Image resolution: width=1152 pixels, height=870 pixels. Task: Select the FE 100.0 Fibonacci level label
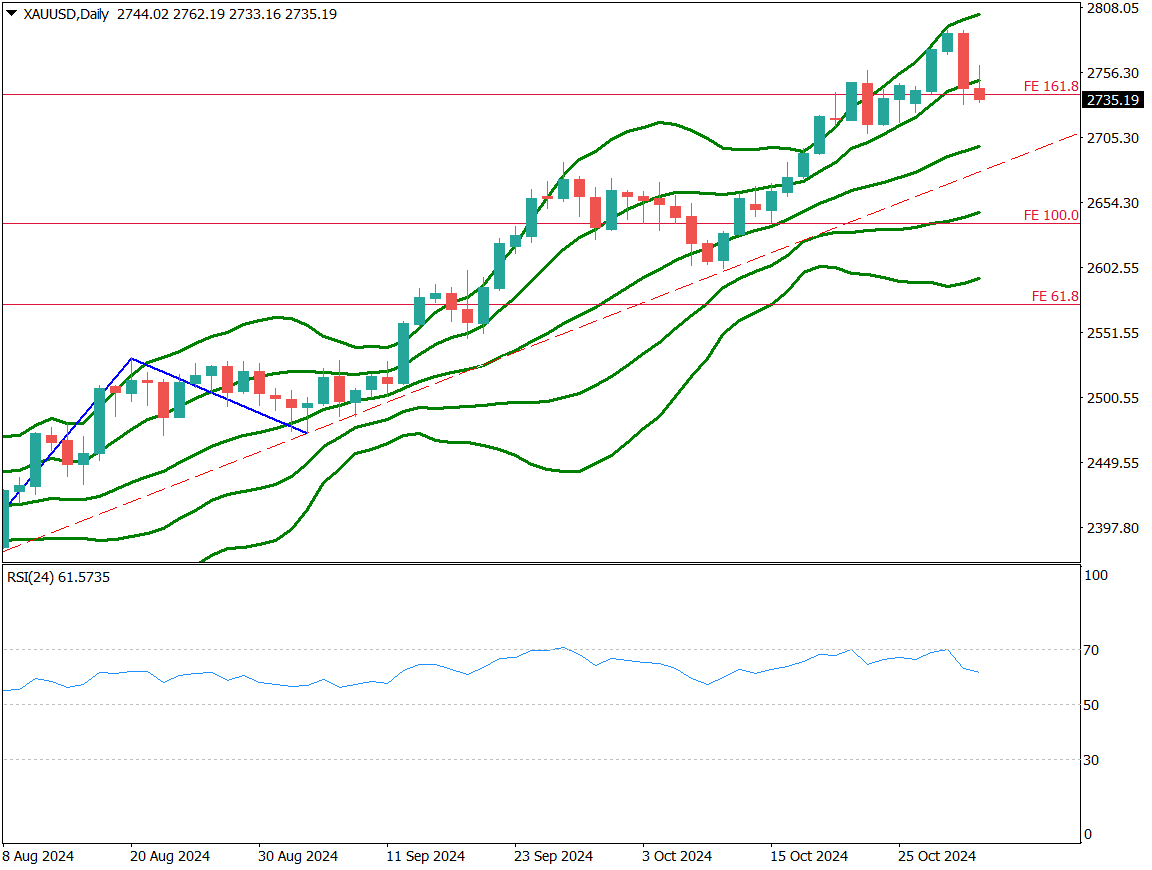click(1050, 215)
